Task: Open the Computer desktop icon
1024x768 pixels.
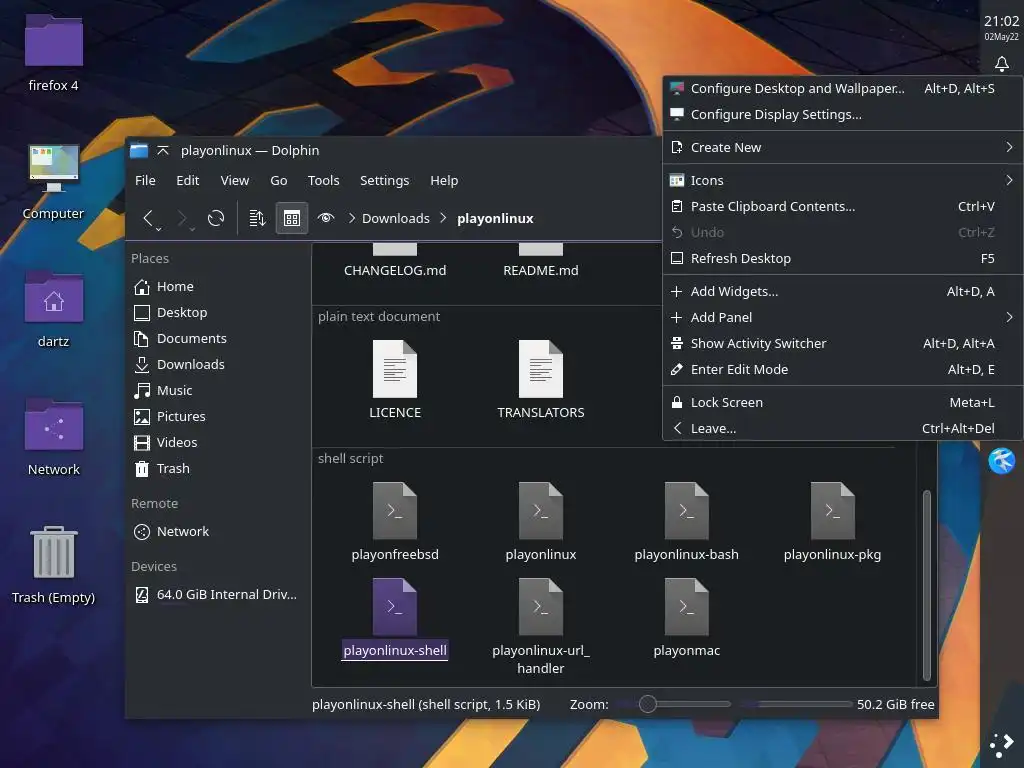Action: (54, 181)
